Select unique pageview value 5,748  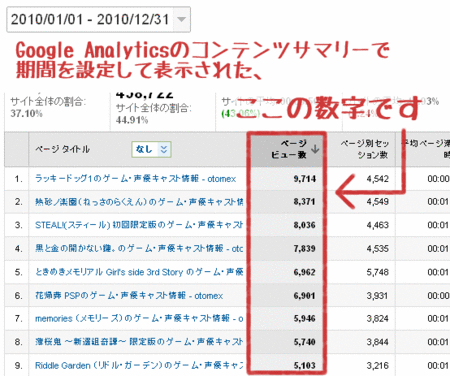(x=378, y=272)
